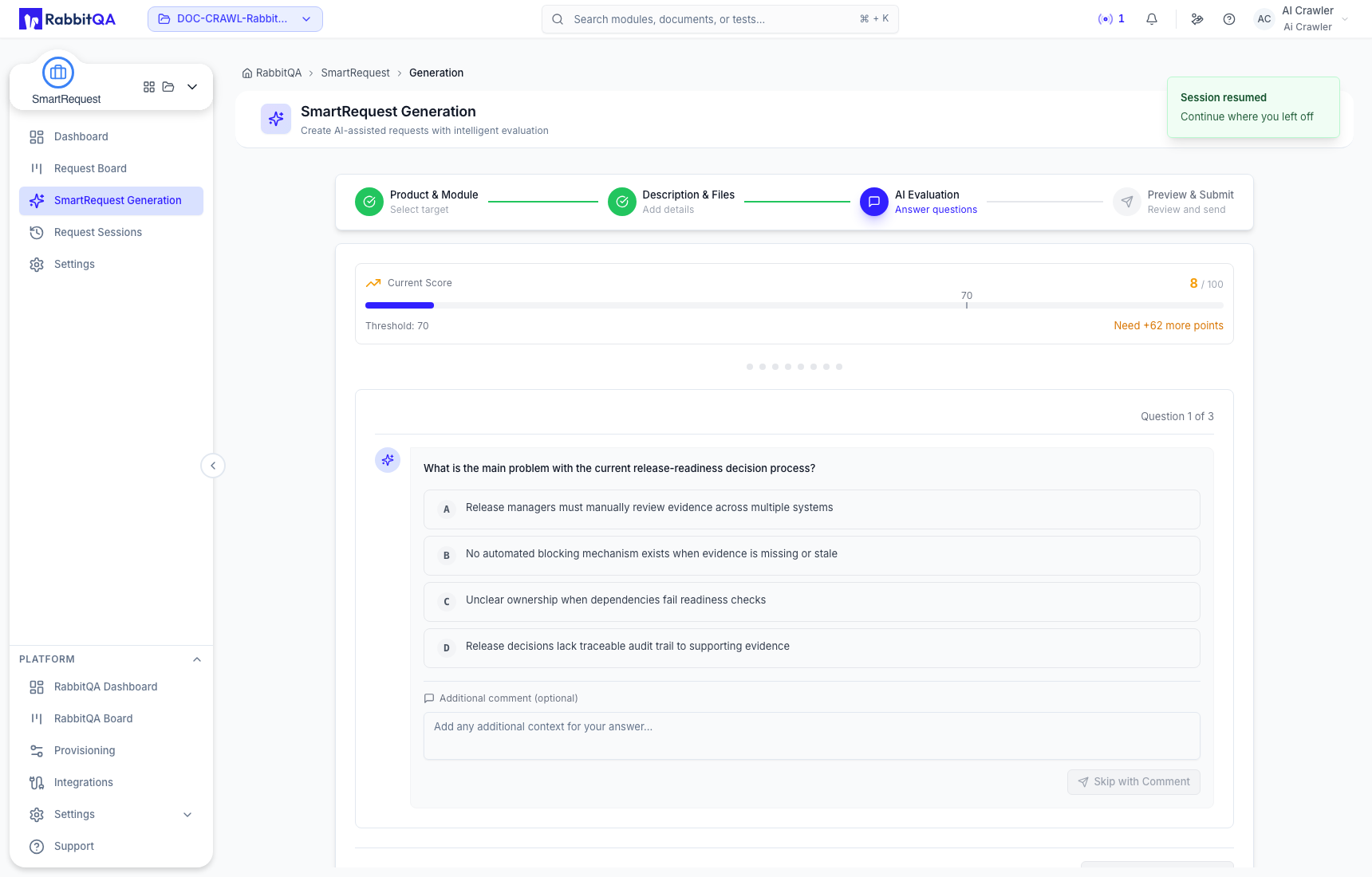The image size is (1372, 877).
Task: Click the first pagination dot below the score
Action: (750, 367)
